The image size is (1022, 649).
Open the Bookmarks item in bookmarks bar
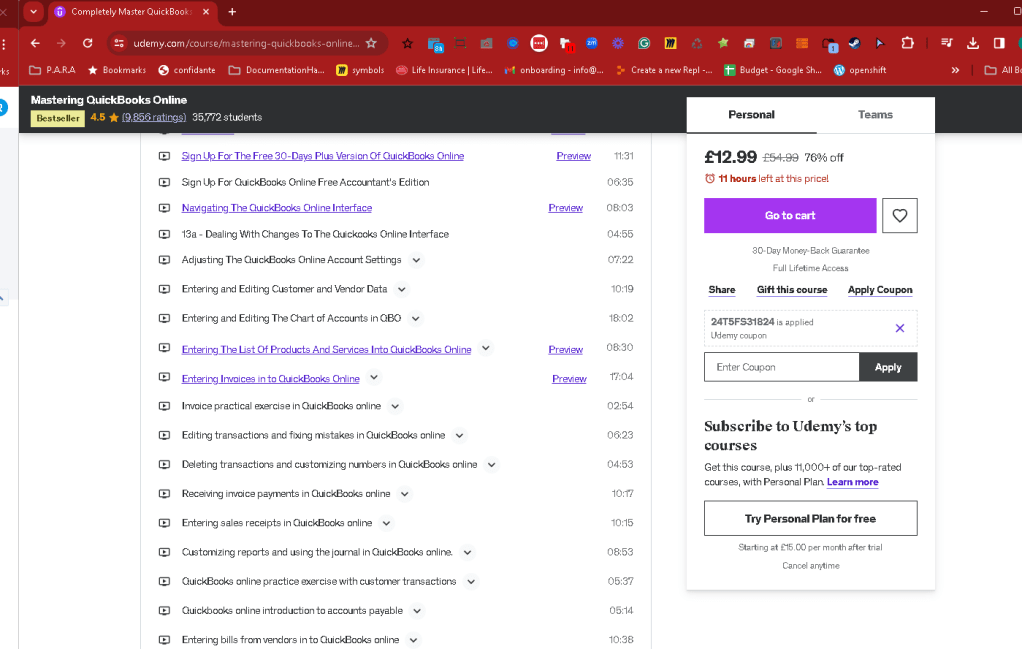coord(117,70)
